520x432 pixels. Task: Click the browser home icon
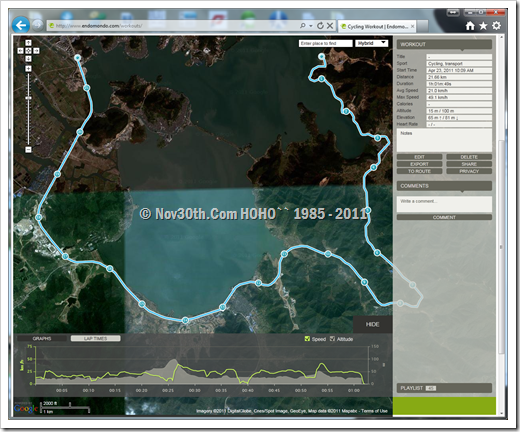pyautogui.click(x=470, y=26)
